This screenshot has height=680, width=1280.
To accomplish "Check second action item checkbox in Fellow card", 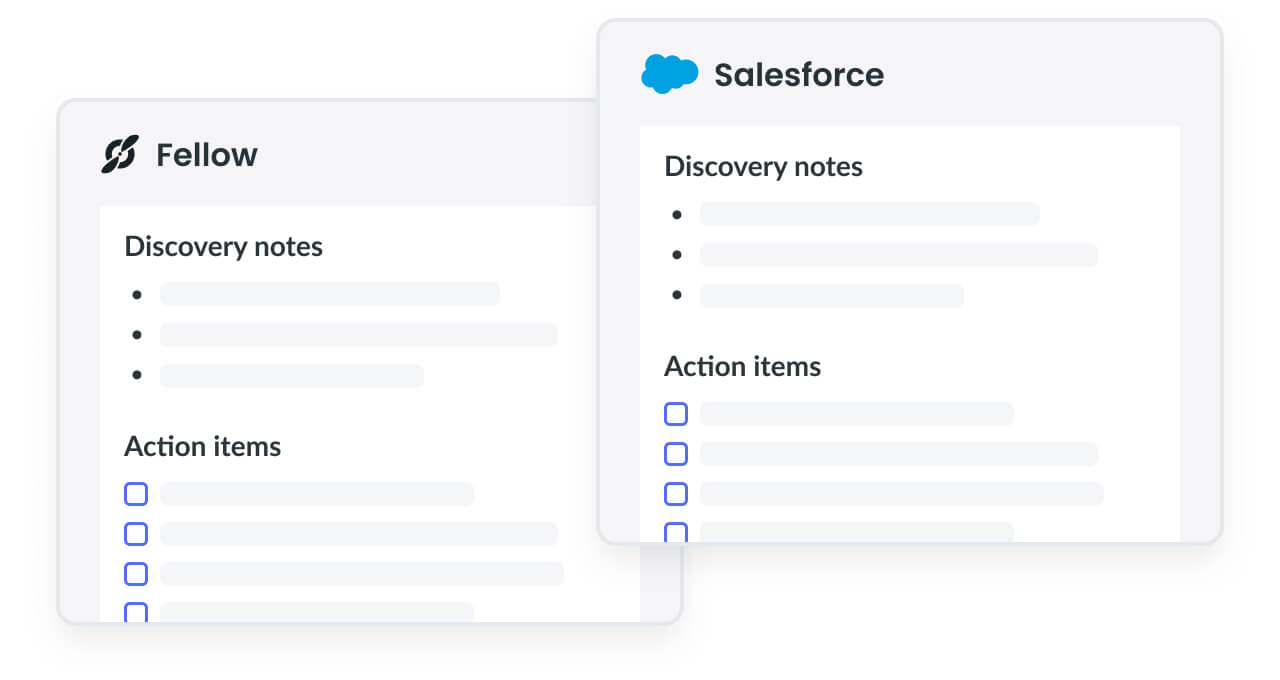I will point(136,534).
